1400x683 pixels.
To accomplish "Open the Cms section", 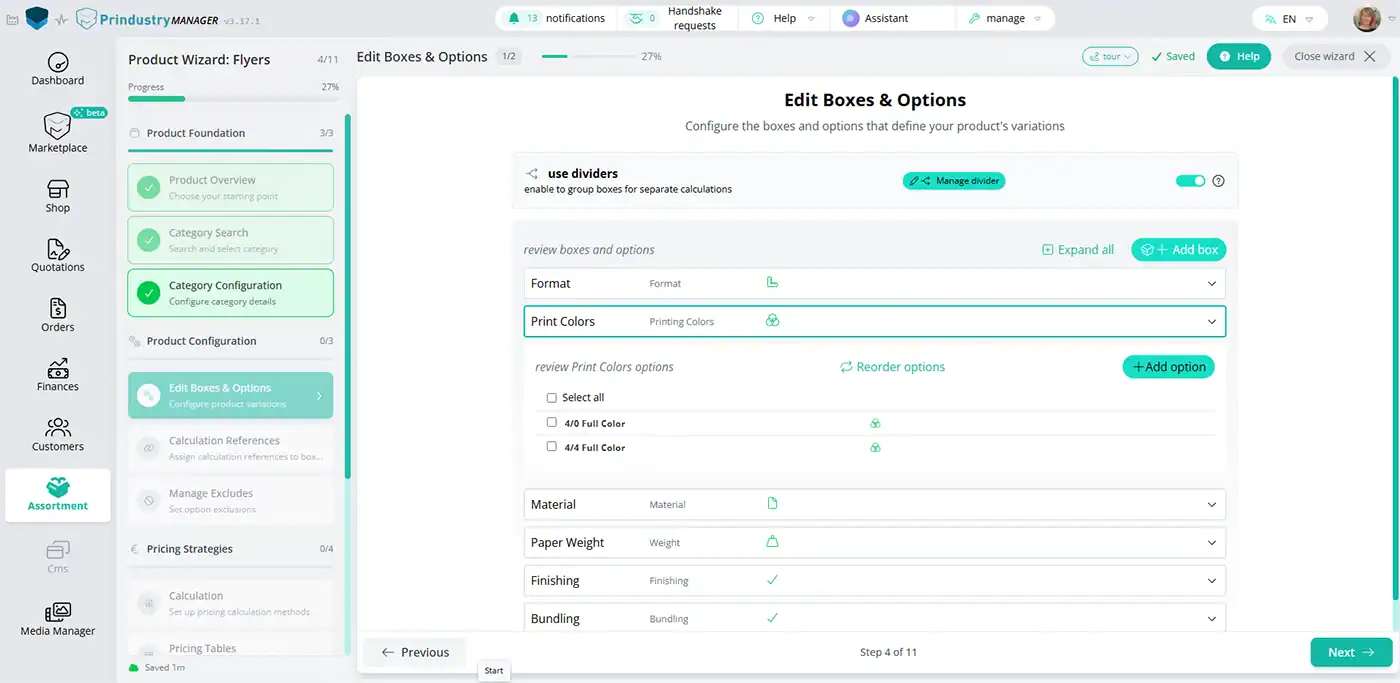I will 58,557.
